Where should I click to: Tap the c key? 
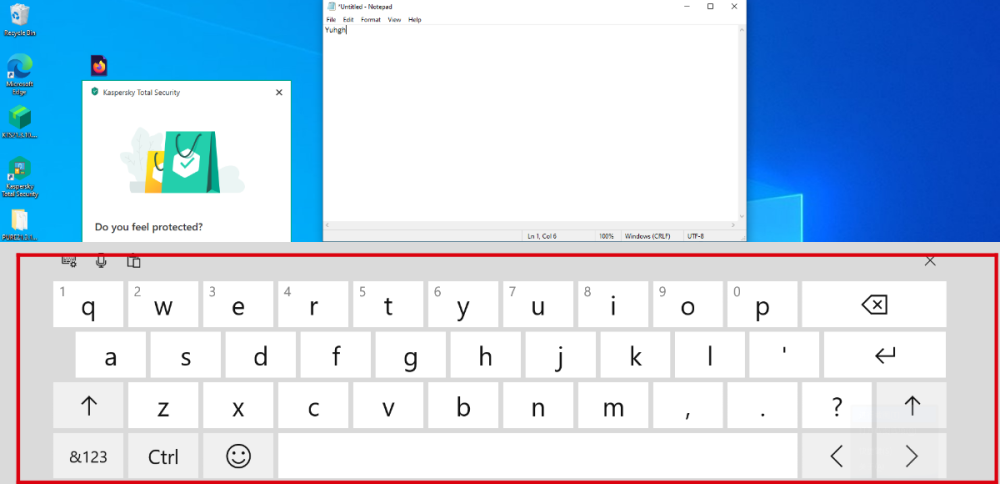[x=313, y=405]
